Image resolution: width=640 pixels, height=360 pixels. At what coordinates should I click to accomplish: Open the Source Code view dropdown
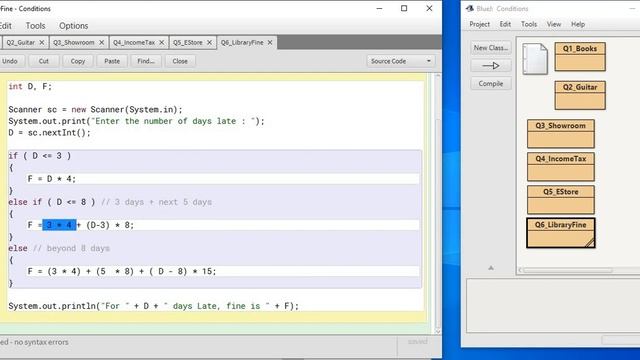tap(401, 61)
